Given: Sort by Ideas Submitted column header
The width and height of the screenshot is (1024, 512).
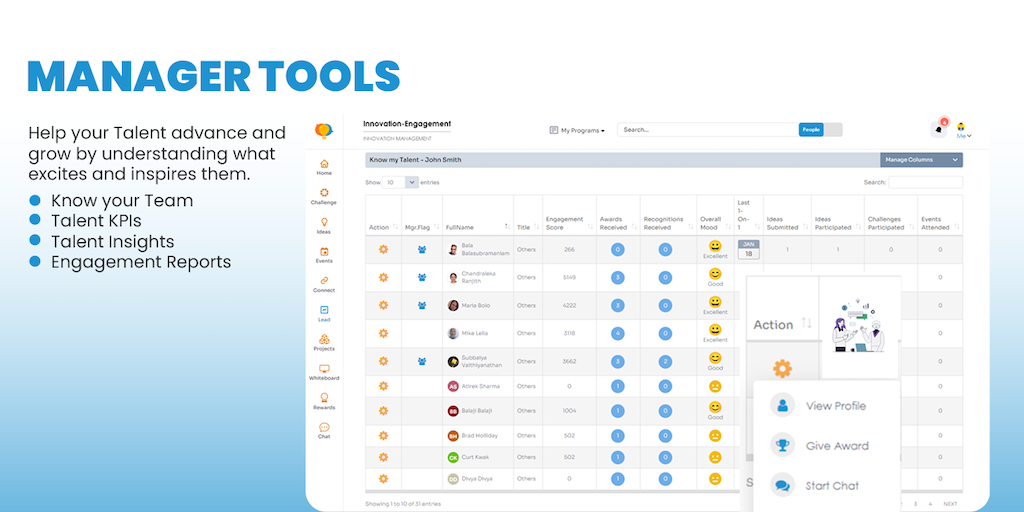Looking at the screenshot, I should click(786, 223).
